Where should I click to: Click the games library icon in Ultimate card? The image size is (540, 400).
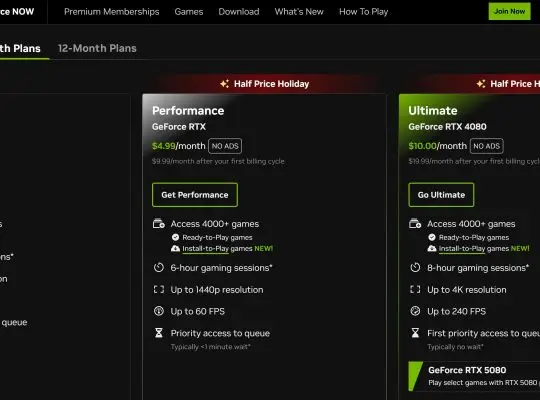(x=415, y=224)
